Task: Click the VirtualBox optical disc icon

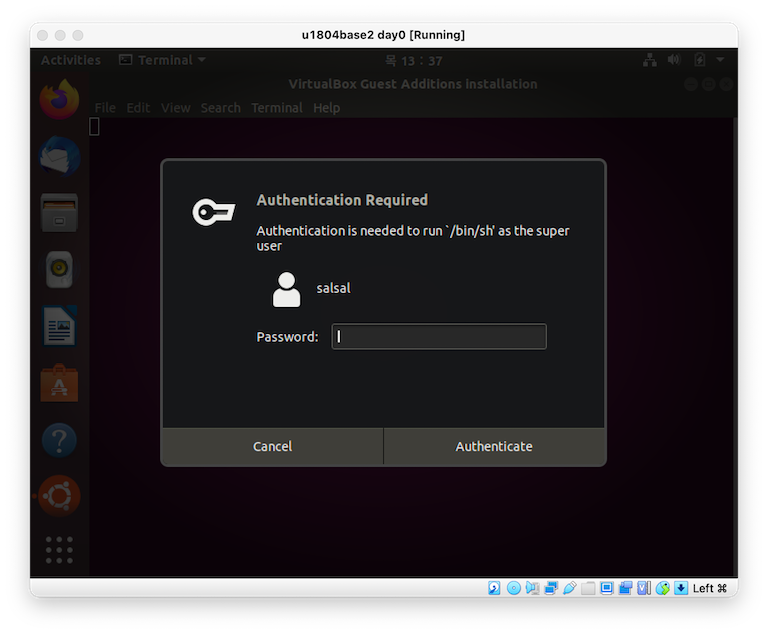Action: point(514,588)
